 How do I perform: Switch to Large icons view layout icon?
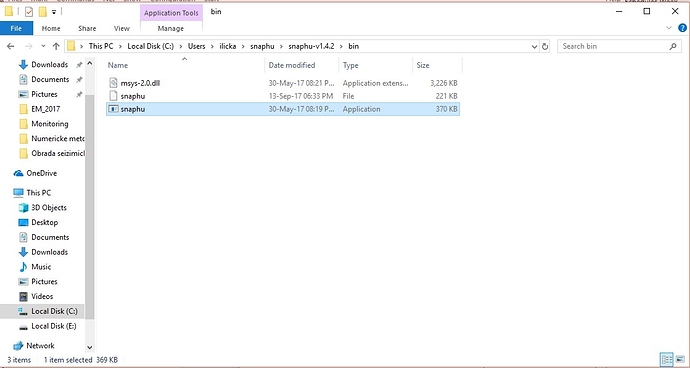pyautogui.click(x=680, y=359)
